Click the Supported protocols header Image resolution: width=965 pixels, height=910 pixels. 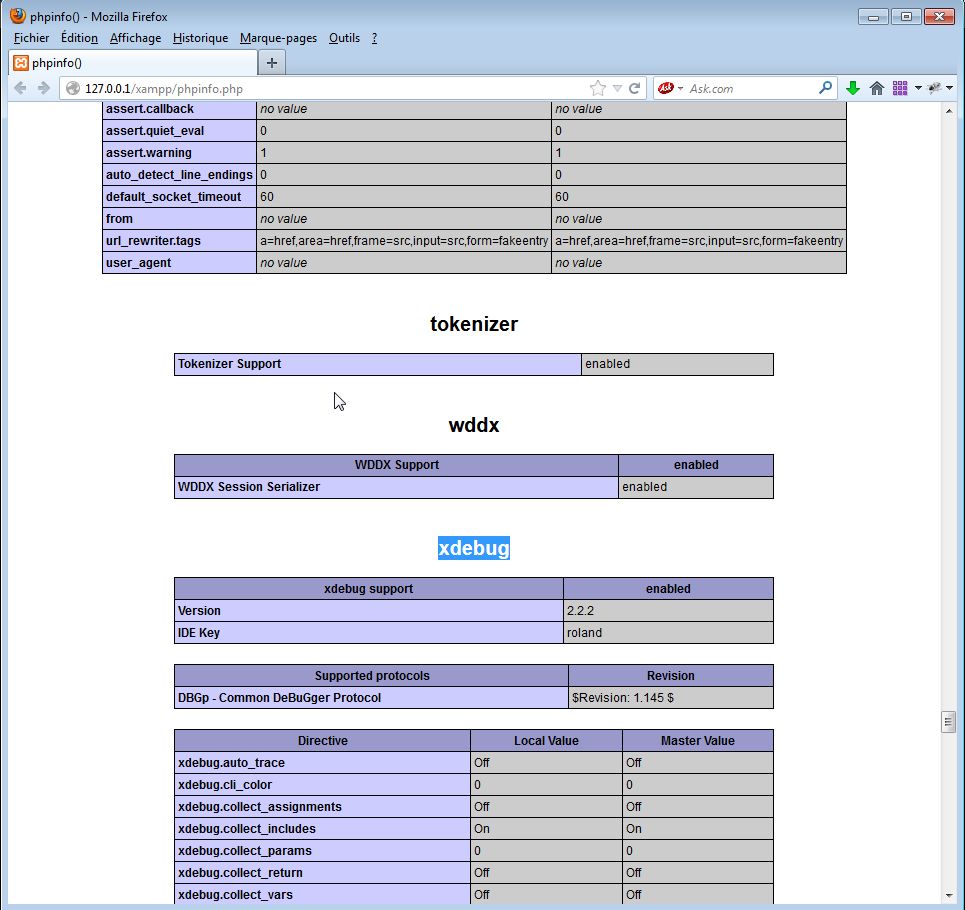371,676
